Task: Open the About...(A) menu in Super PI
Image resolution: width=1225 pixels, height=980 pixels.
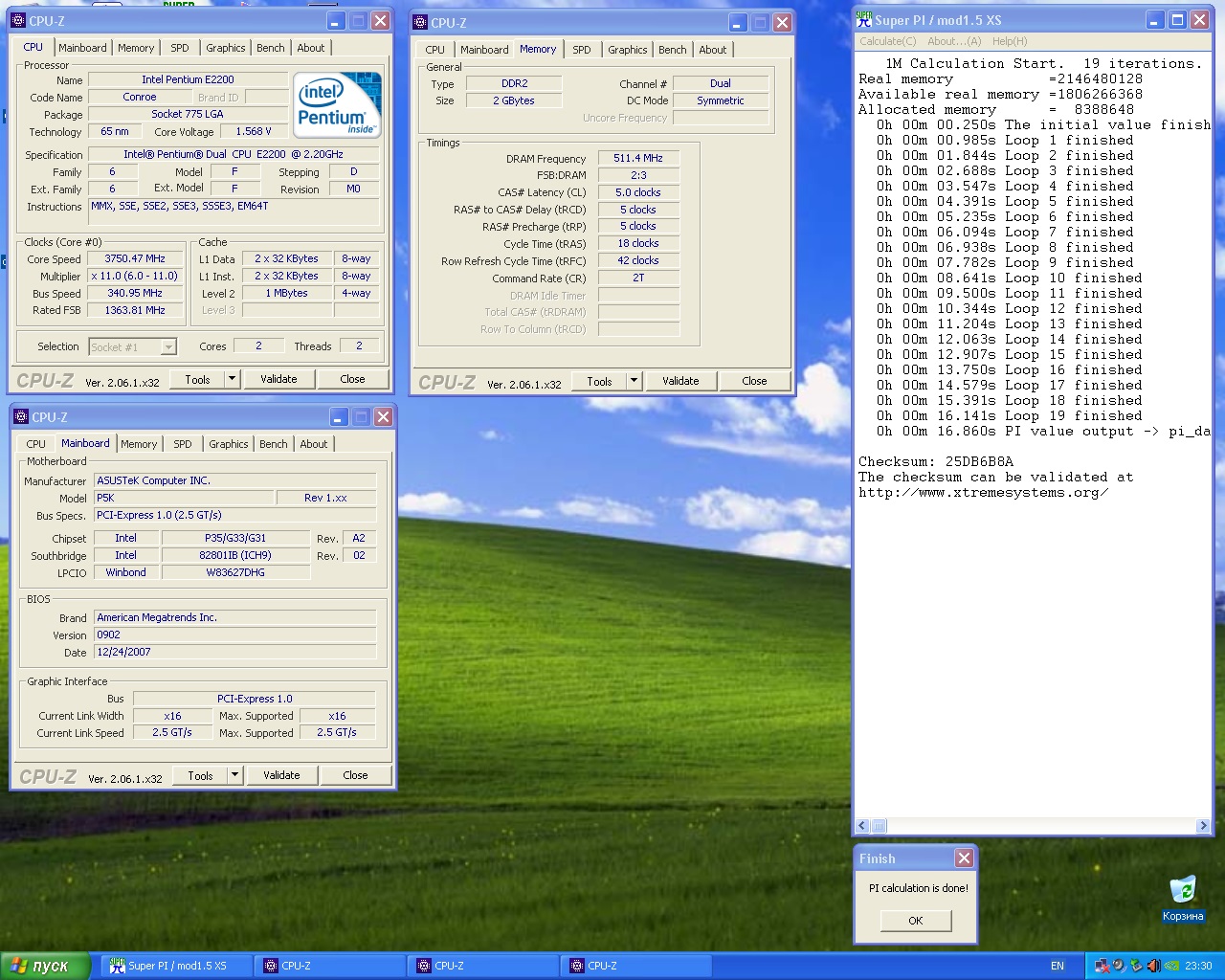Action: tap(954, 41)
